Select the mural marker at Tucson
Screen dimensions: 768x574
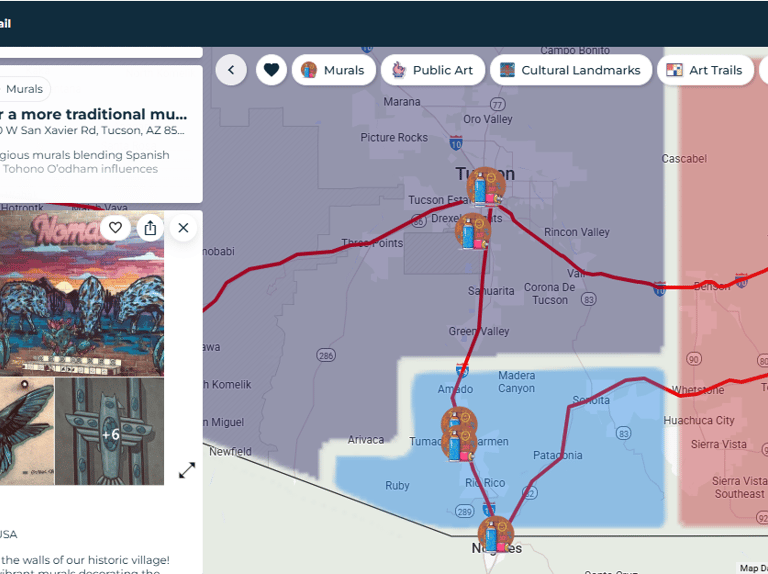[x=486, y=187]
